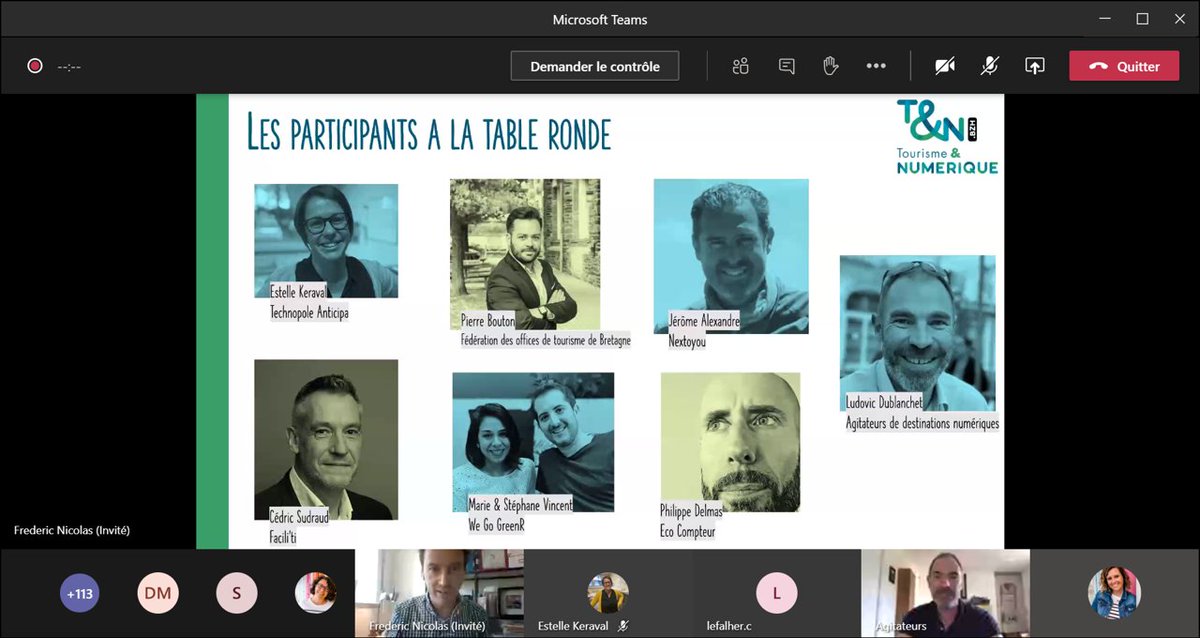The width and height of the screenshot is (1200, 638).
Task: Click the Frederic Nicolas (Invité) name label
Action: point(73,530)
